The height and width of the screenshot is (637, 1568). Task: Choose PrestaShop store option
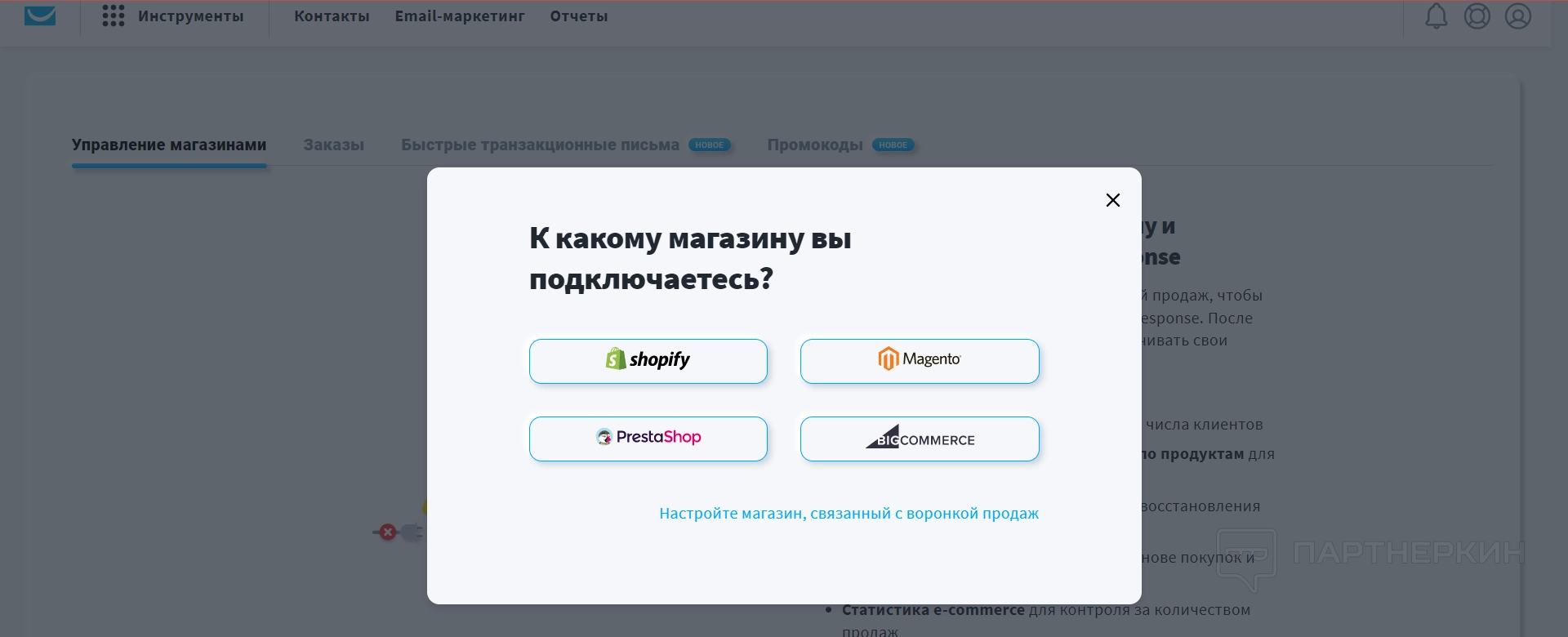click(648, 439)
